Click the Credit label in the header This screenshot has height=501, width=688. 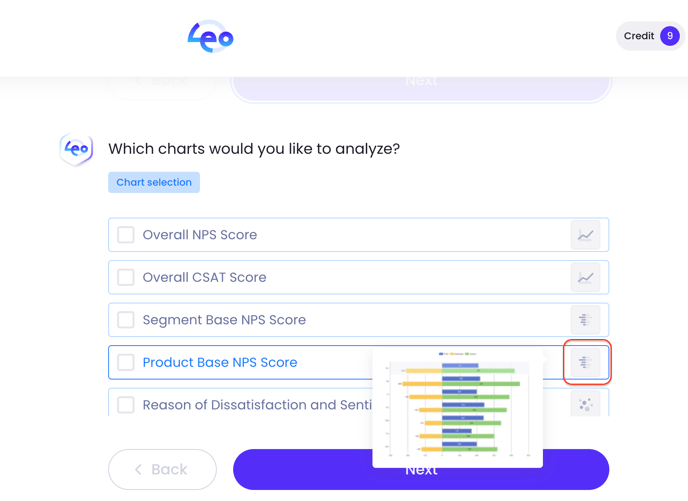point(639,36)
